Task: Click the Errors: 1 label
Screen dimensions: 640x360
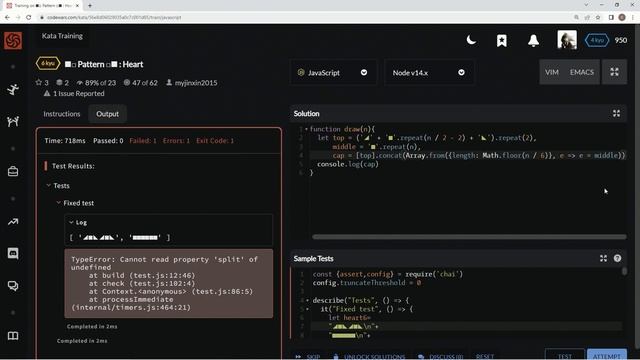Action: pos(176,141)
